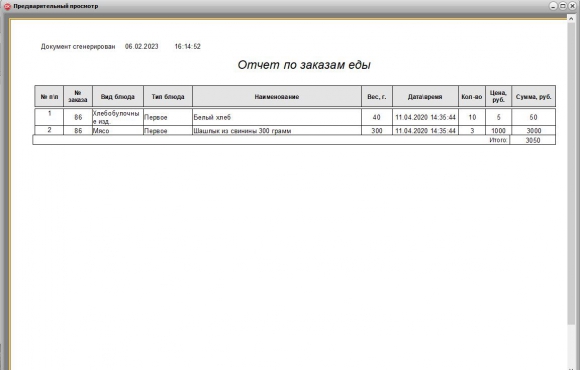Screen dimensions: 580x370
Task: Click the Мясо cell
Action: (x=118, y=130)
